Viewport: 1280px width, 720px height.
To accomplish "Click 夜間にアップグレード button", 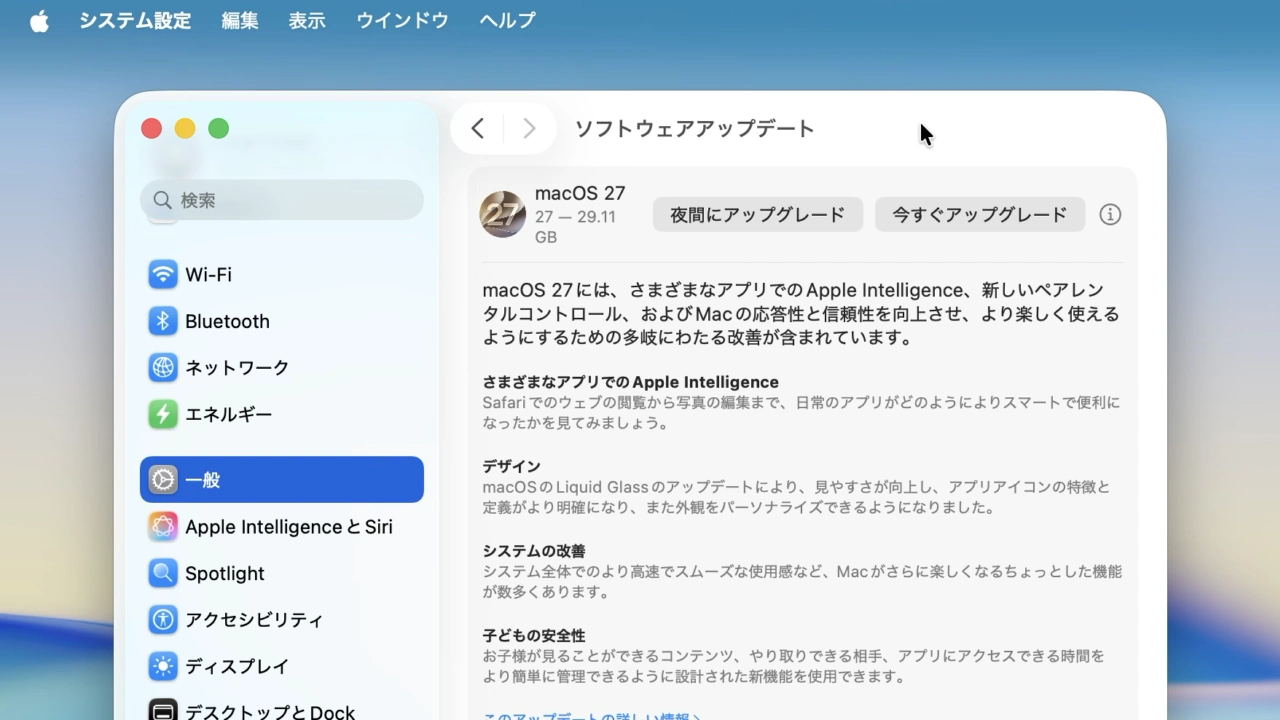I will click(x=758, y=214).
